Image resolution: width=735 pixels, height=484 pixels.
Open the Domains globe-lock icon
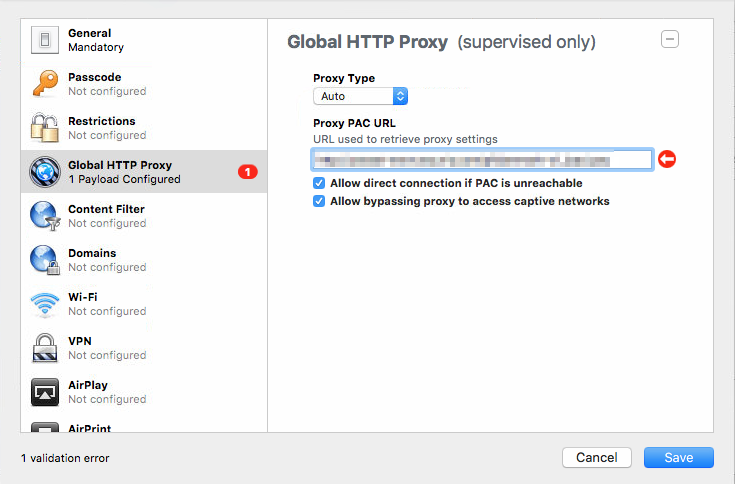45,260
